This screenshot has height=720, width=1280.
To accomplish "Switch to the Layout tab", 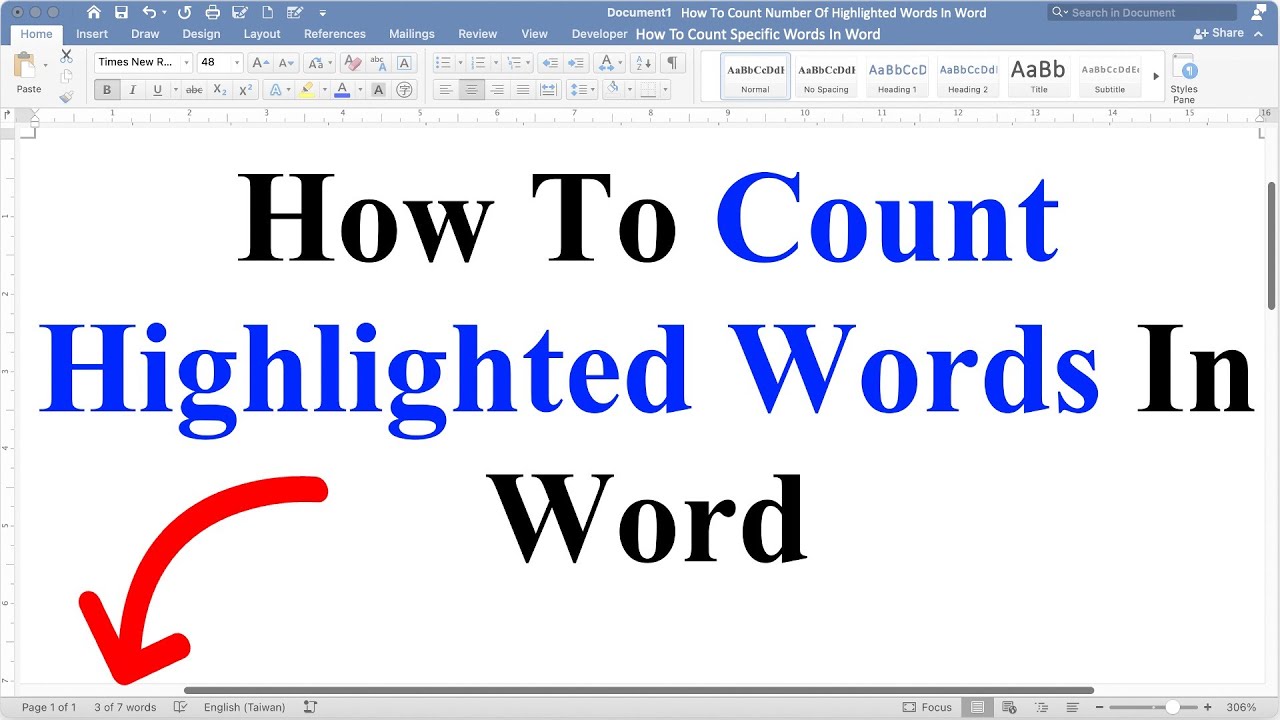I will tap(262, 34).
